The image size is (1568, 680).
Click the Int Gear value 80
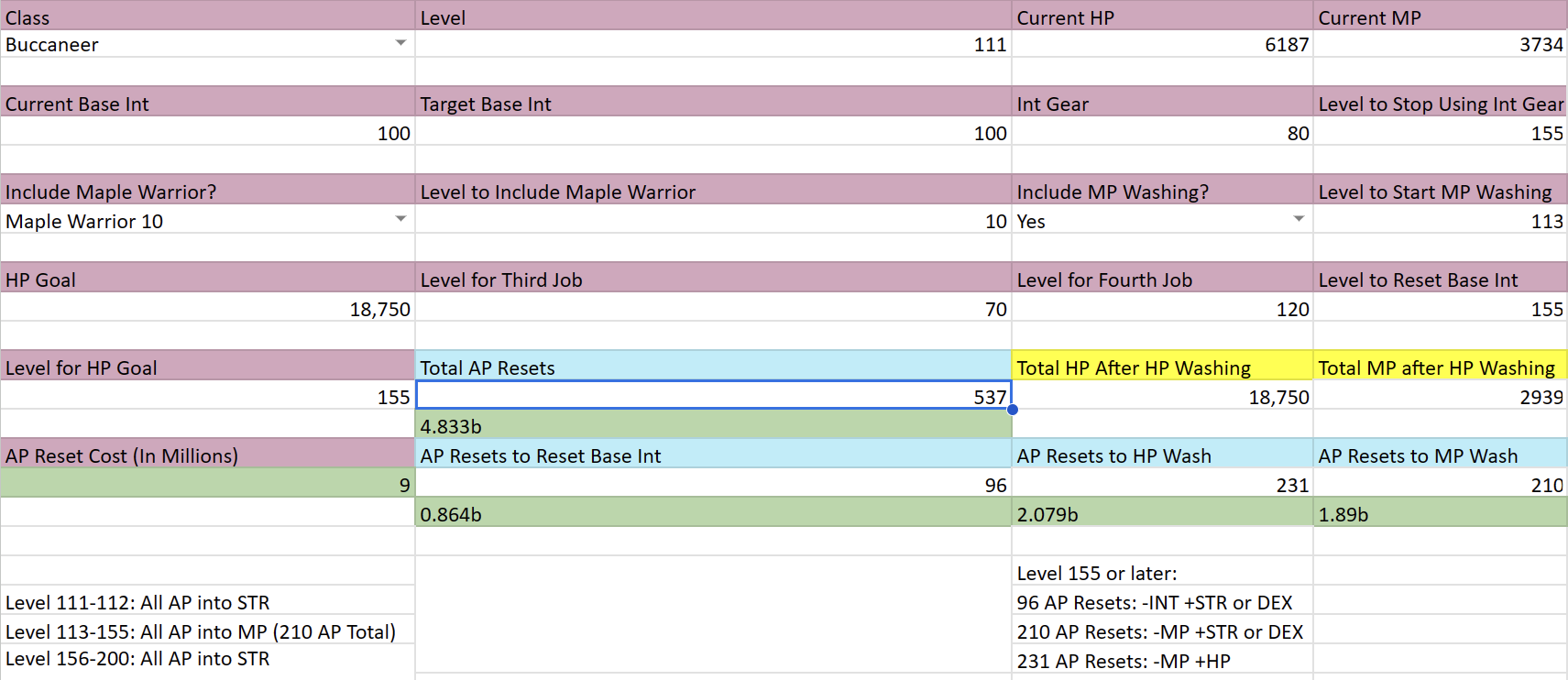[1161, 133]
